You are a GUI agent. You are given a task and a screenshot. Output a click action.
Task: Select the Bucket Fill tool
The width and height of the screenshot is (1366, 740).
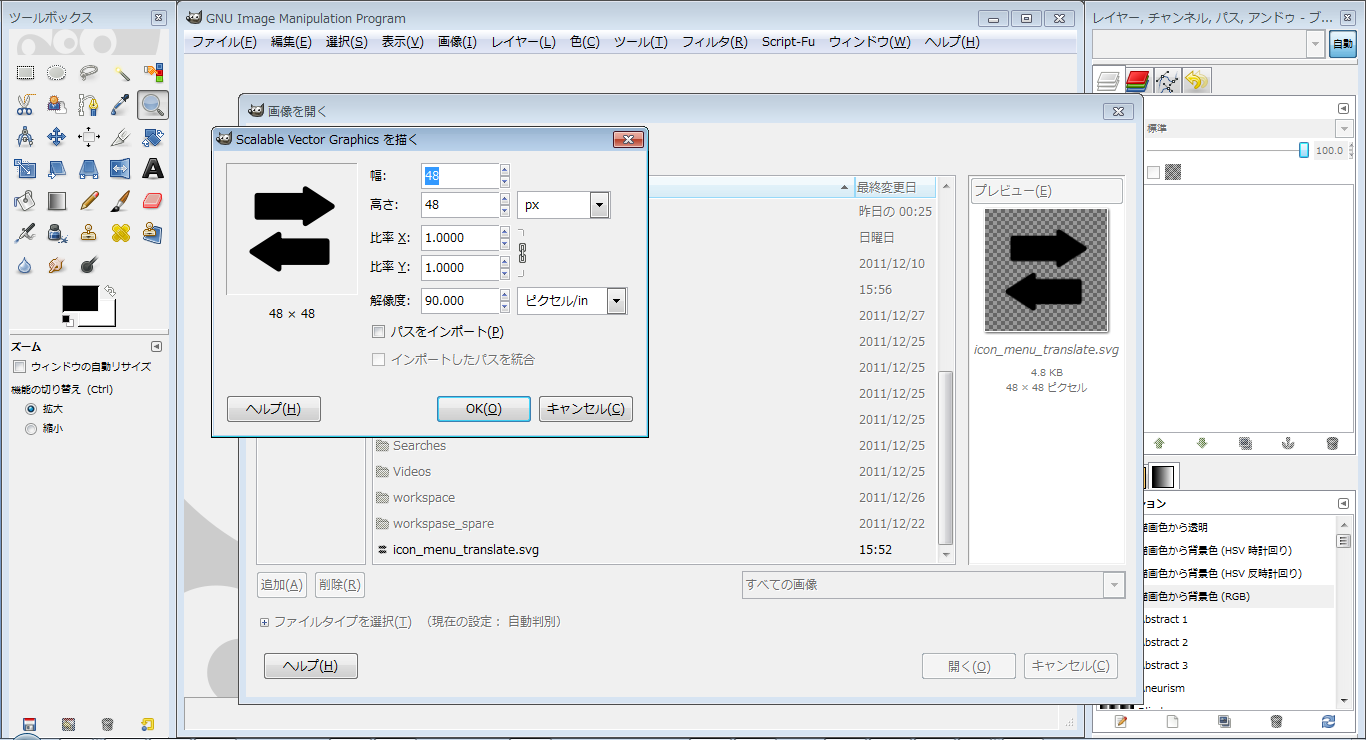pyautogui.click(x=25, y=200)
